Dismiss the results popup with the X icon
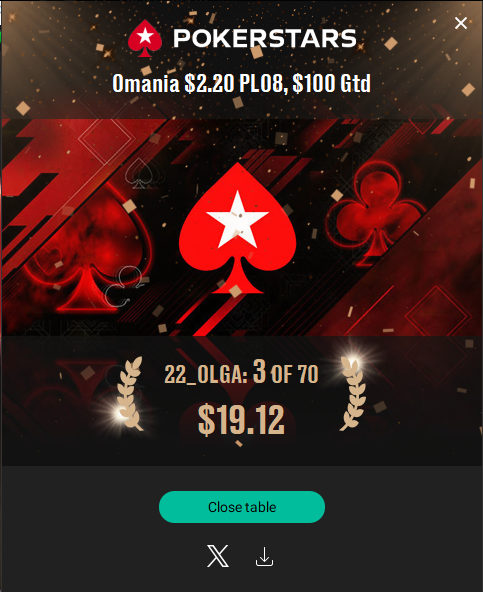 (x=460, y=23)
